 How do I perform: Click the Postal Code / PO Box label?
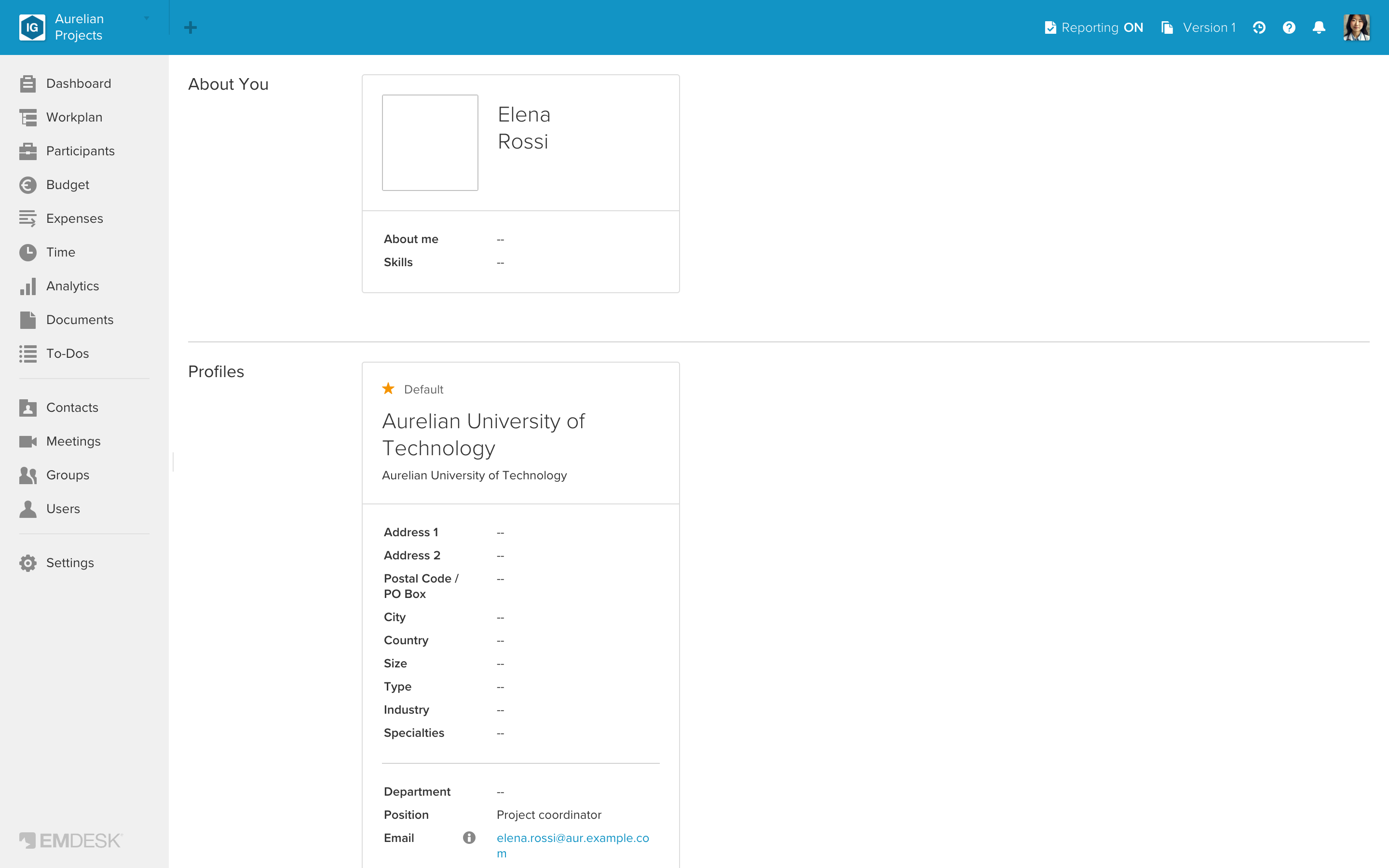tap(422, 586)
